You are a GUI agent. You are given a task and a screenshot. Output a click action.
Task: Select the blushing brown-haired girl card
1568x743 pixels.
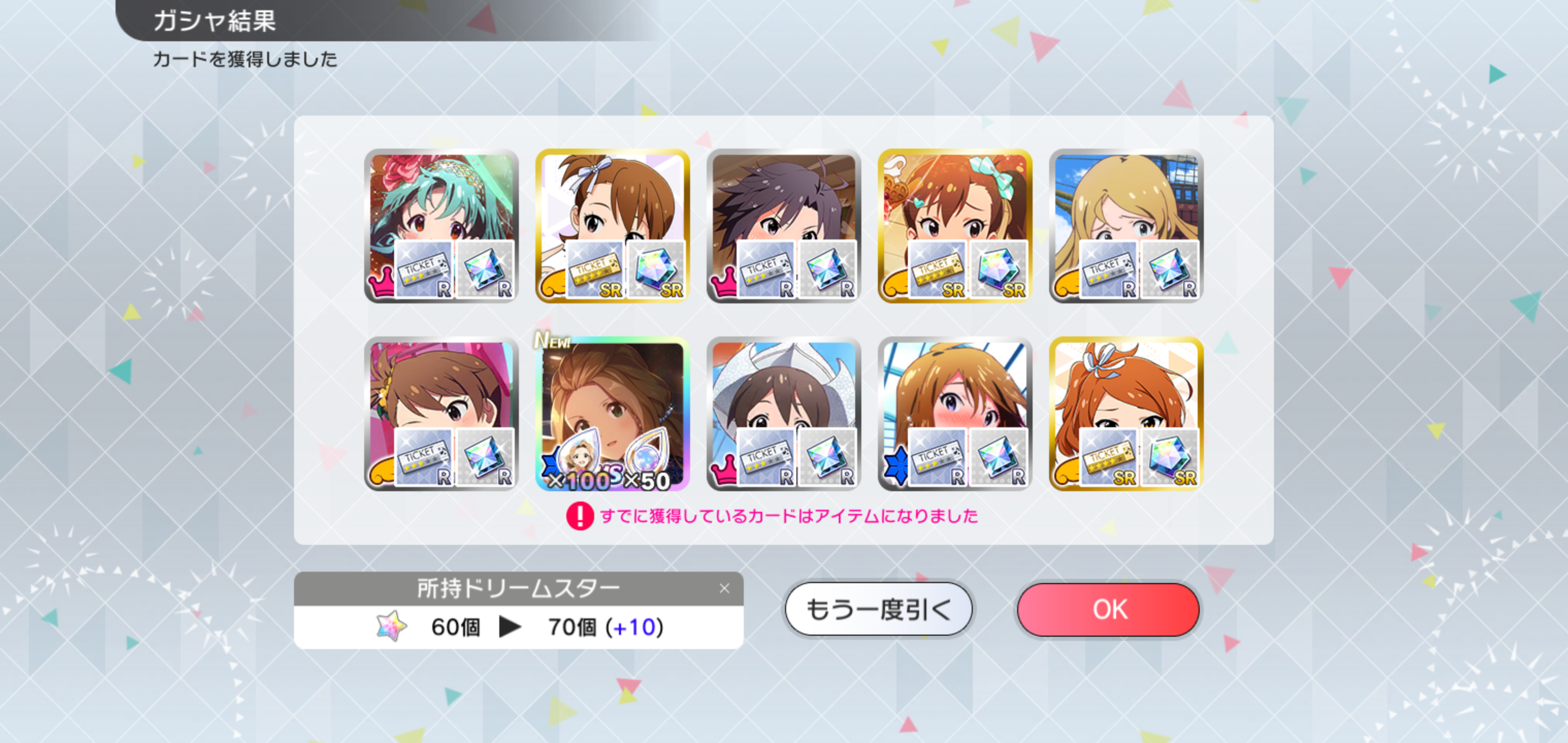click(954, 413)
